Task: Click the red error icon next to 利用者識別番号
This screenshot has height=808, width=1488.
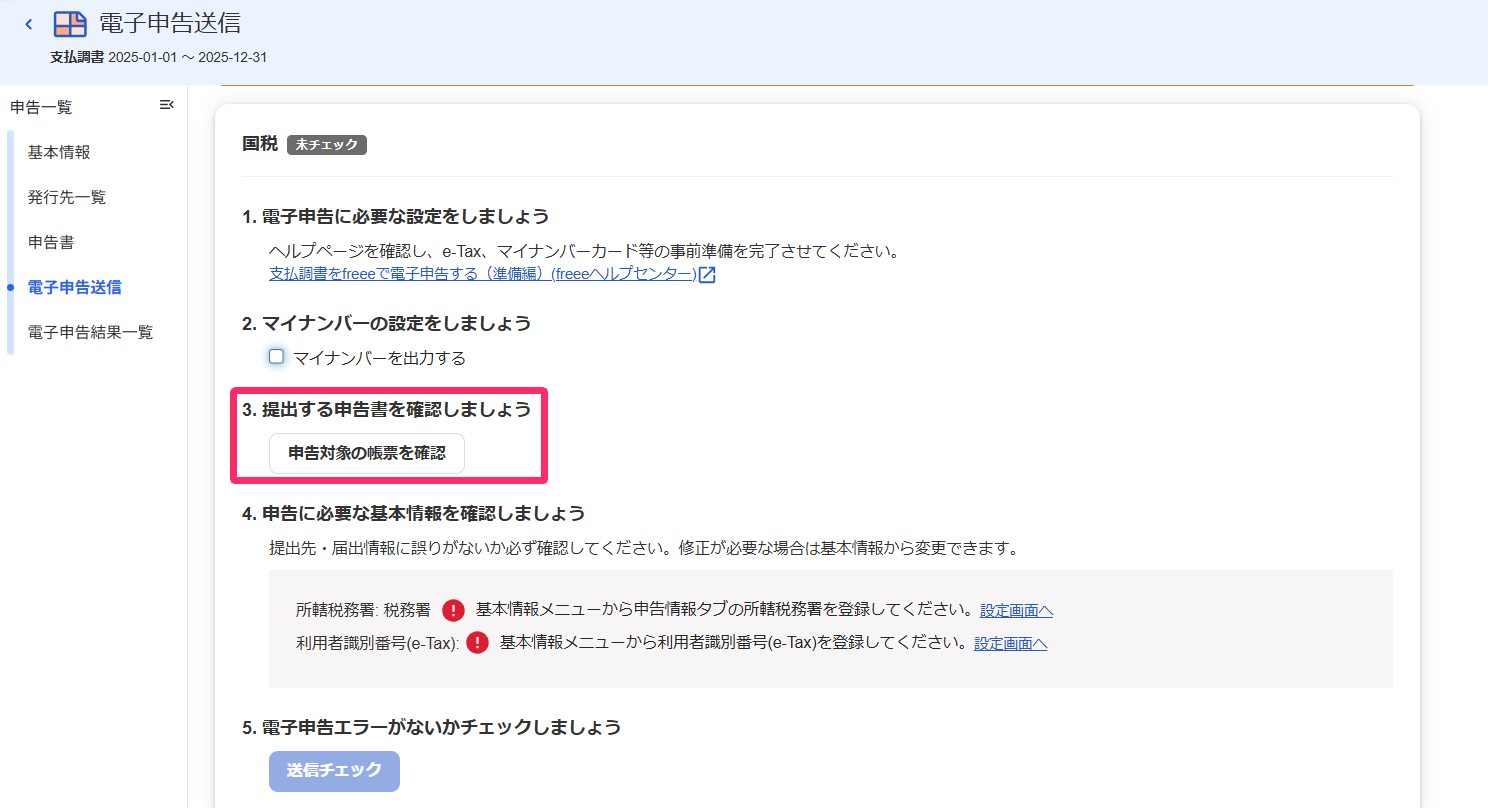Action: click(x=477, y=643)
